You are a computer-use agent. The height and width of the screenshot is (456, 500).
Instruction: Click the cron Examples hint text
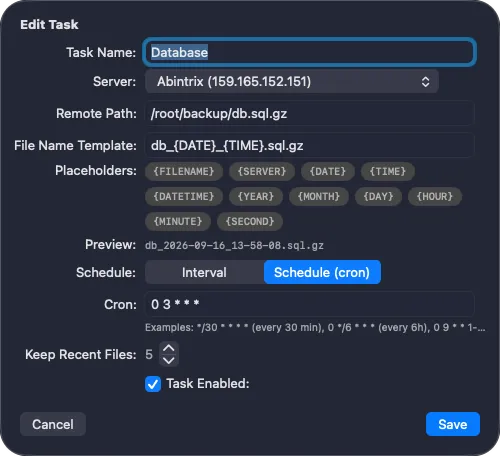(x=315, y=328)
